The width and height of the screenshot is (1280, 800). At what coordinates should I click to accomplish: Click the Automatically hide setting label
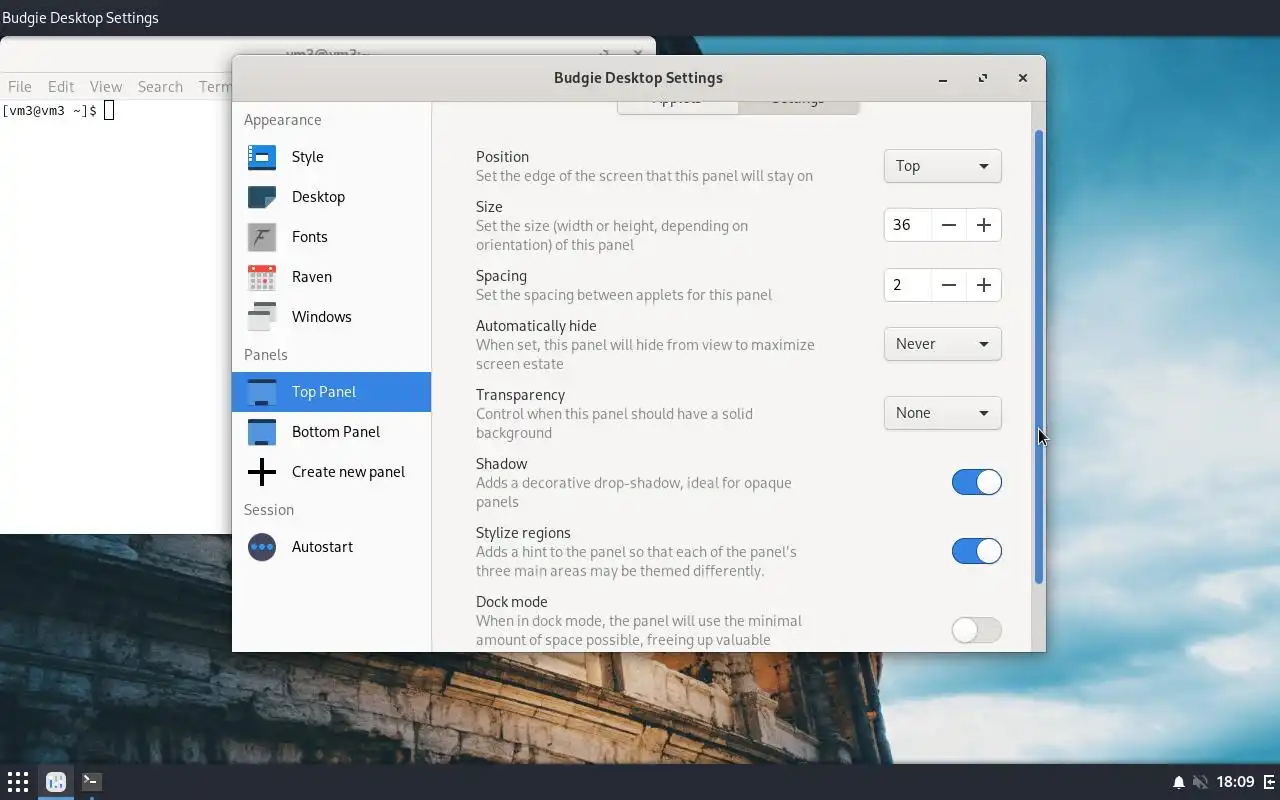536,326
